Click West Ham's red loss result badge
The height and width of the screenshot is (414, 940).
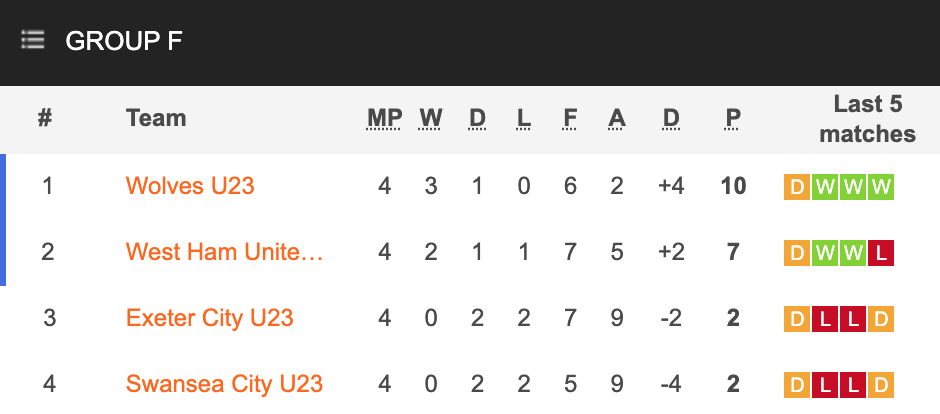coord(881,253)
